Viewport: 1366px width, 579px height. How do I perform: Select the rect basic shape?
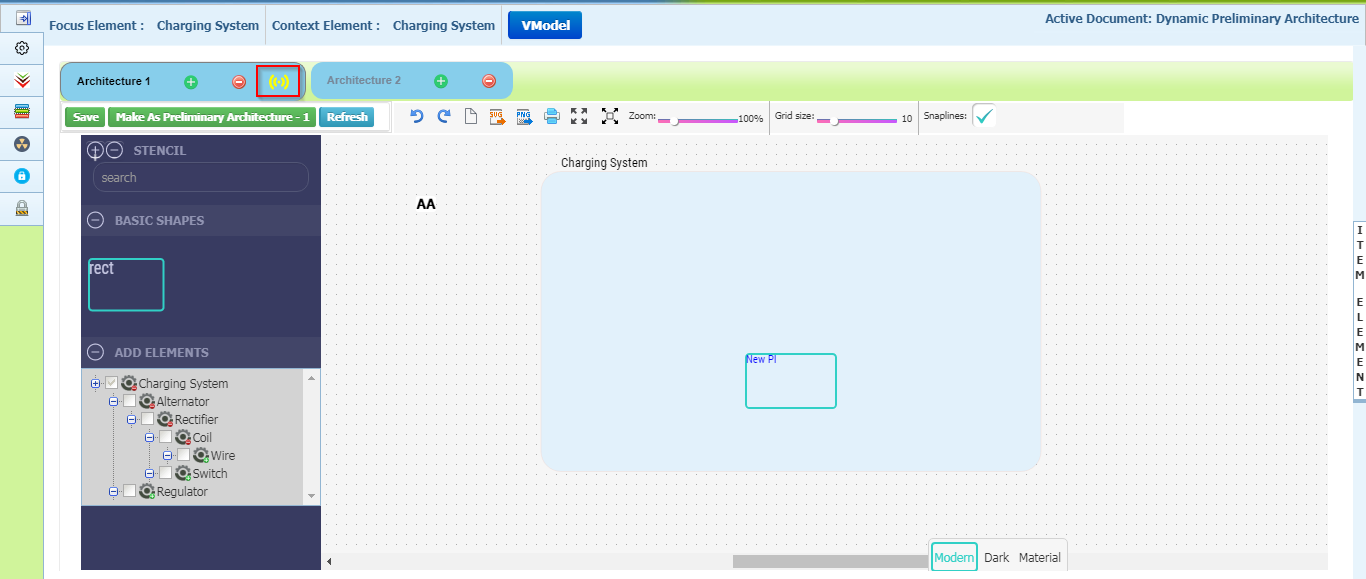(x=126, y=285)
